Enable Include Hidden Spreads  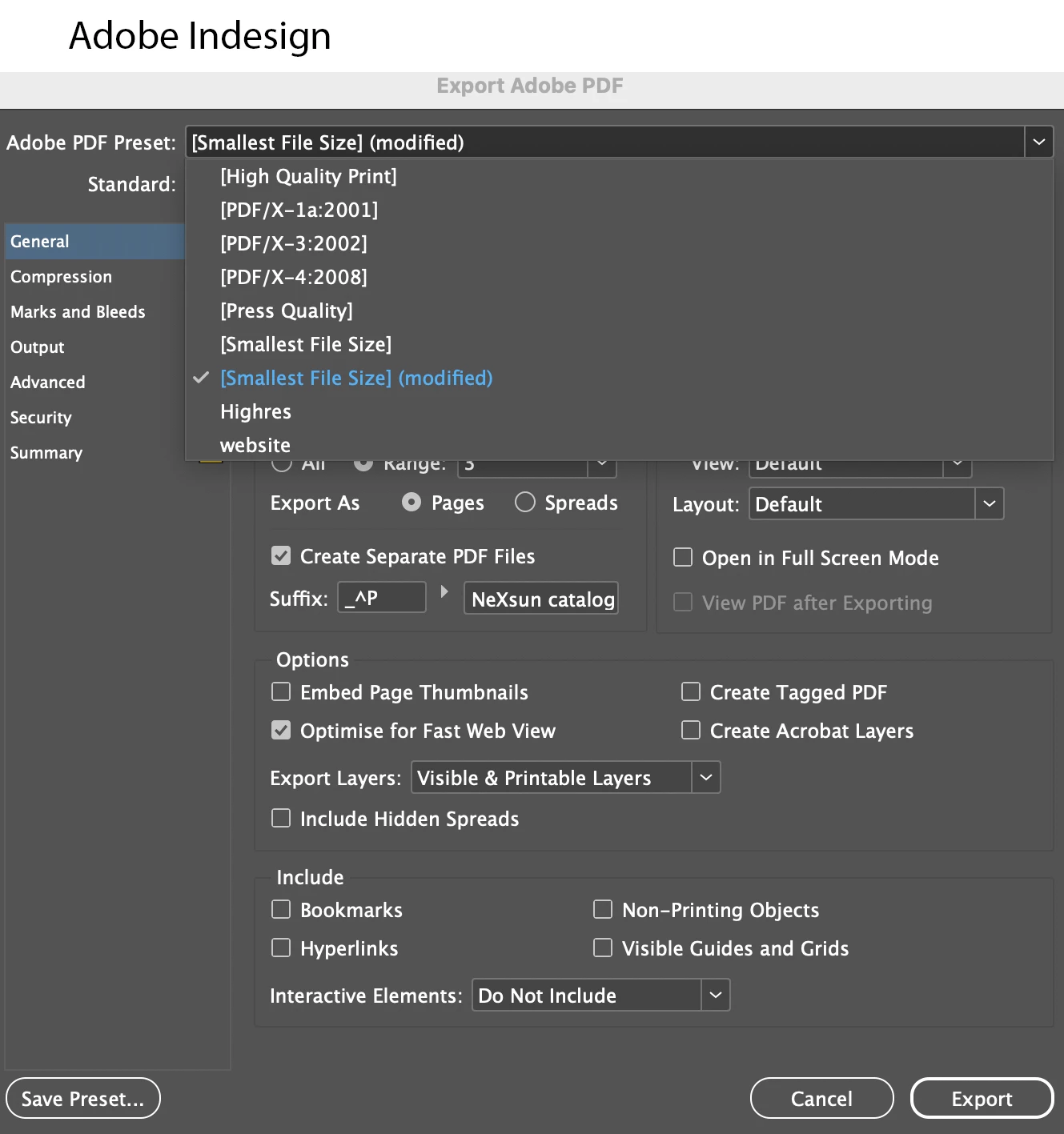coord(281,818)
